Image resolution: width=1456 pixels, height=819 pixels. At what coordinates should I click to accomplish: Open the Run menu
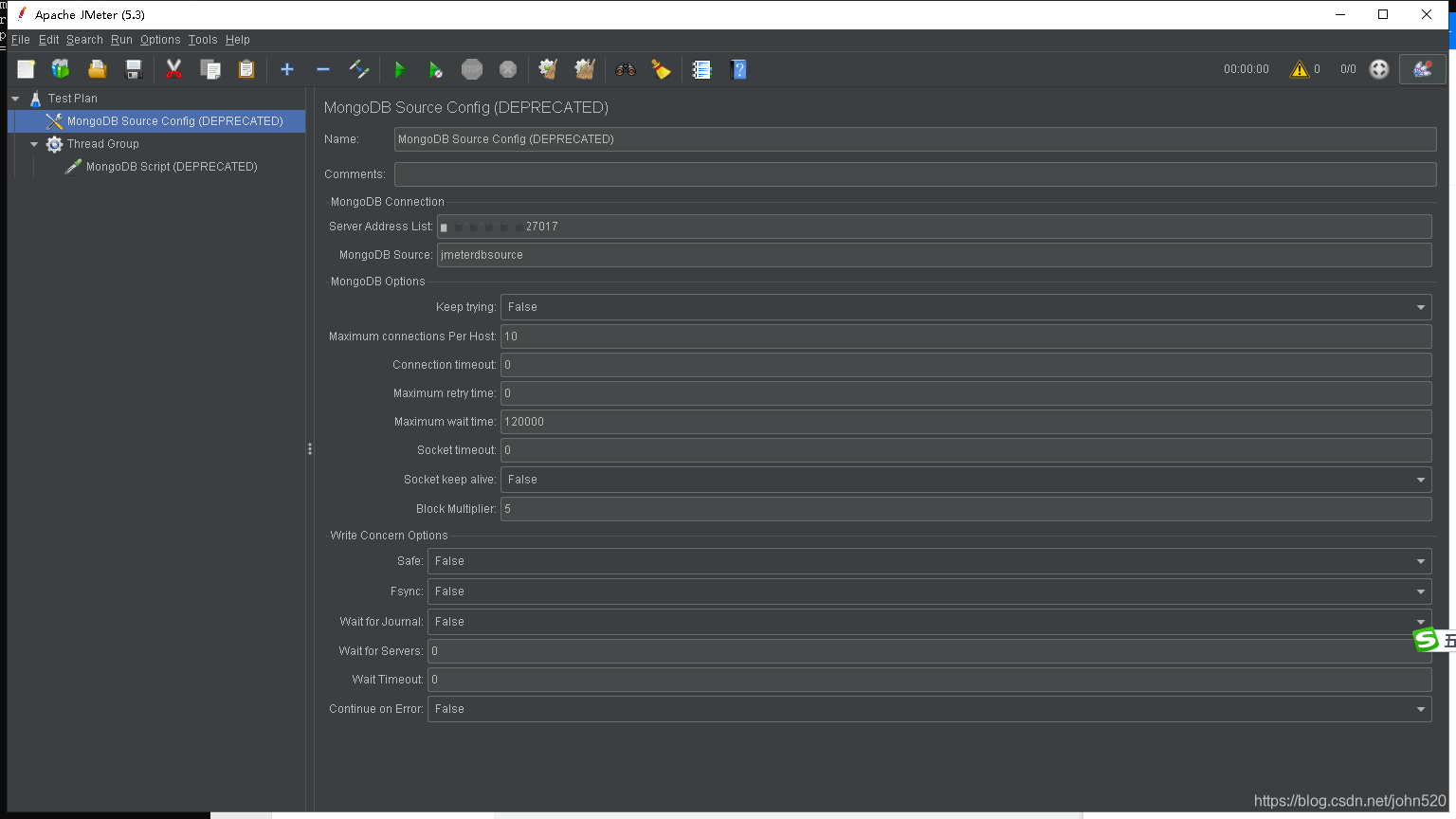(121, 40)
